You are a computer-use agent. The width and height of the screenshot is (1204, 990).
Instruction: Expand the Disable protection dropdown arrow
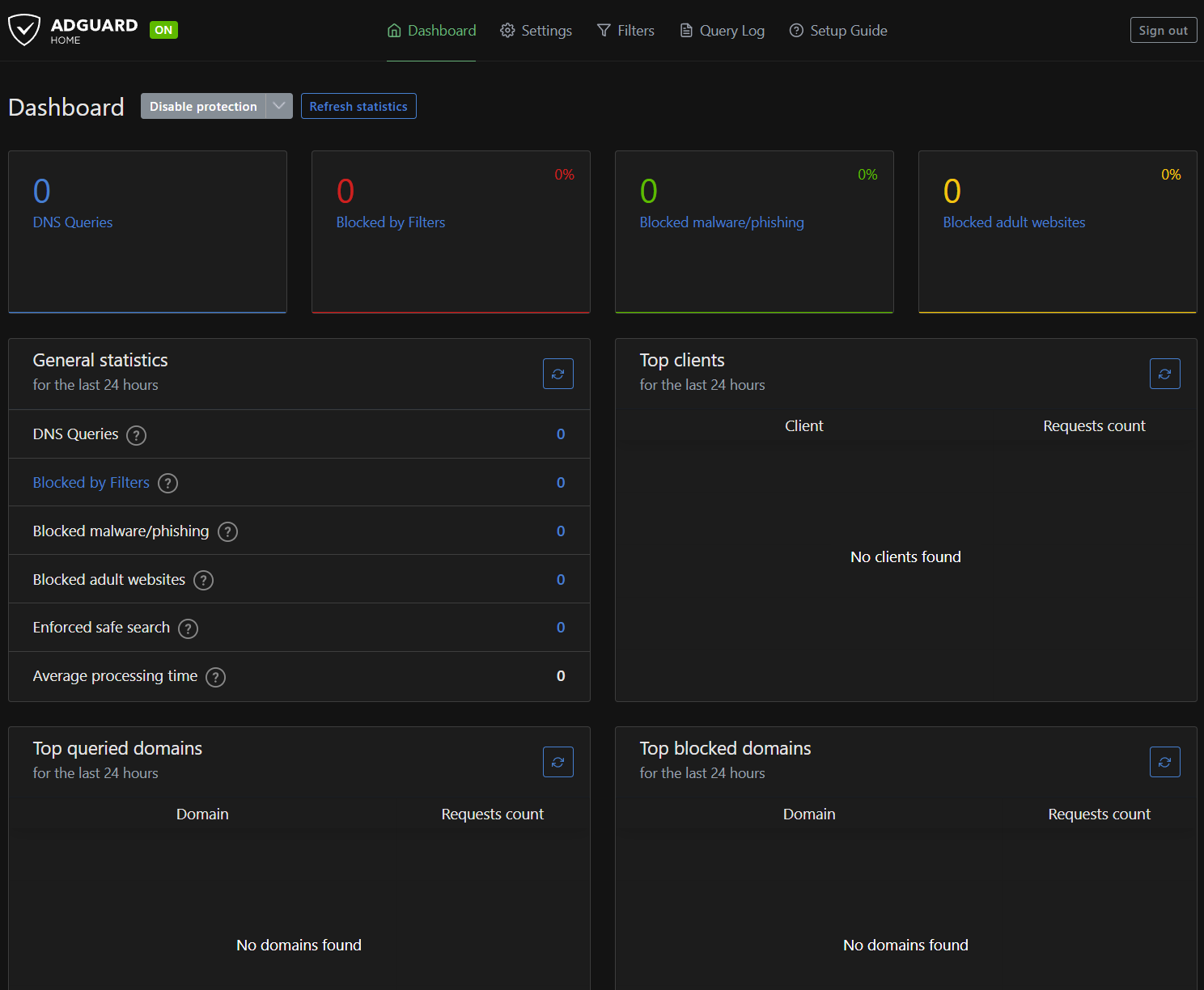tap(279, 106)
